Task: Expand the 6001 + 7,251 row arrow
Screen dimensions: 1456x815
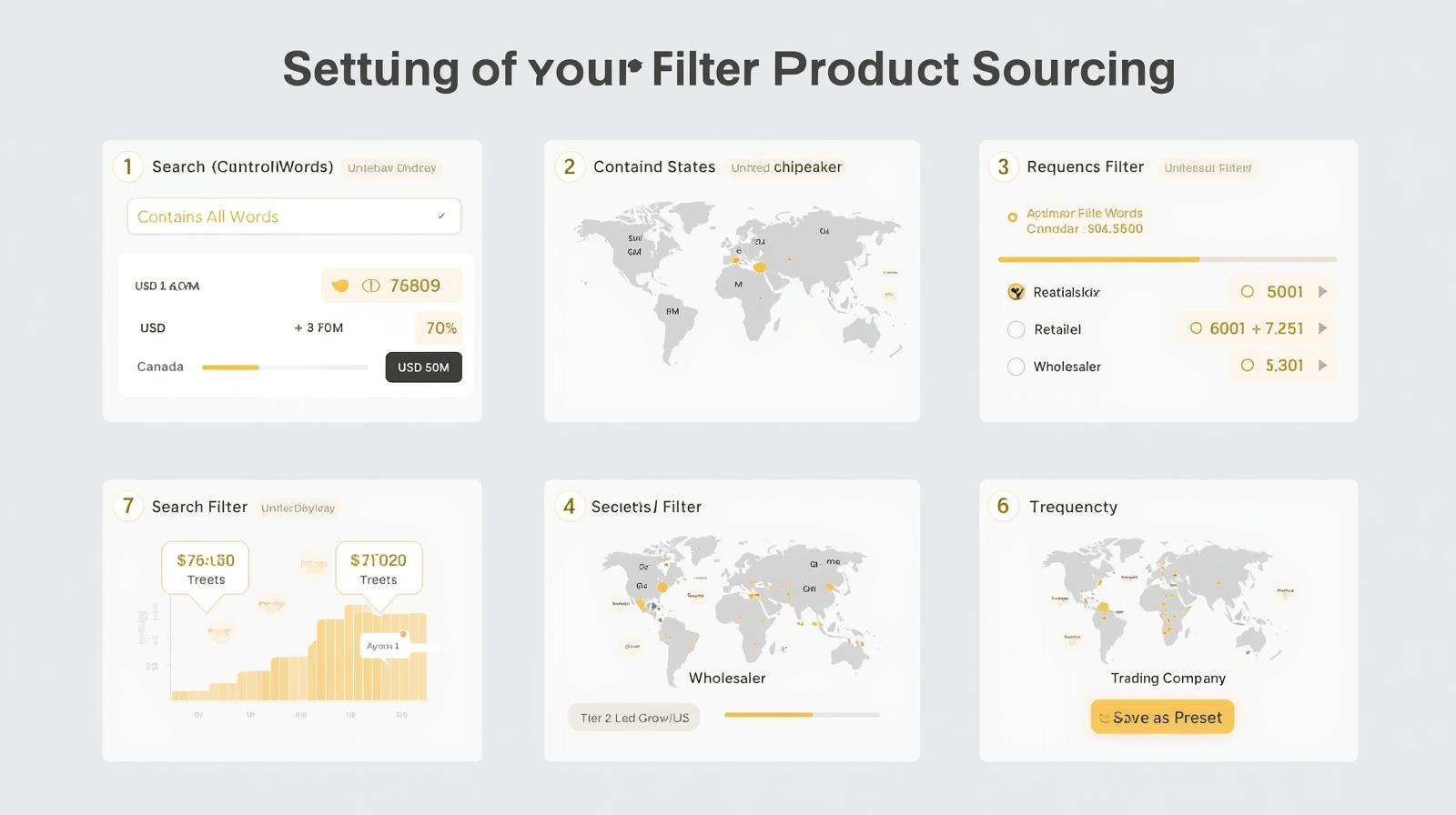Action: pos(1322,328)
